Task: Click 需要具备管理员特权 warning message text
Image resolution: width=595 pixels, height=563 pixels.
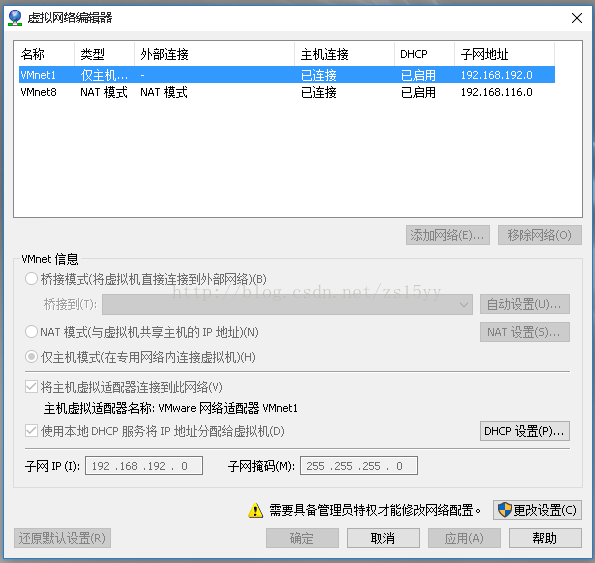Action: point(375,510)
